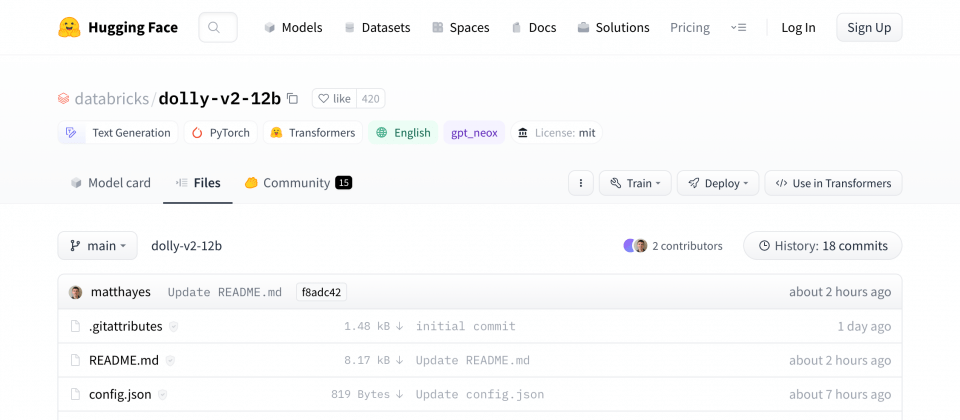
Task: Open the Spaces page
Action: [460, 28]
